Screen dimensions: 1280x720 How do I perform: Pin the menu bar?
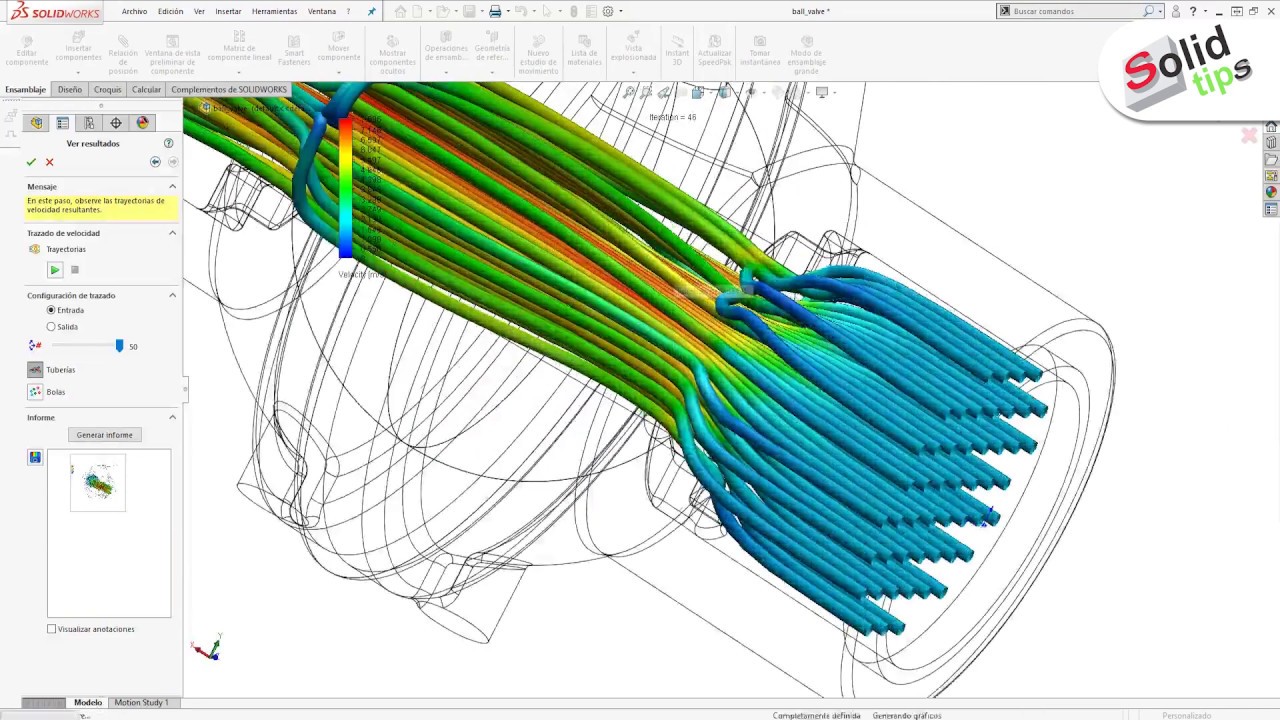pos(372,11)
